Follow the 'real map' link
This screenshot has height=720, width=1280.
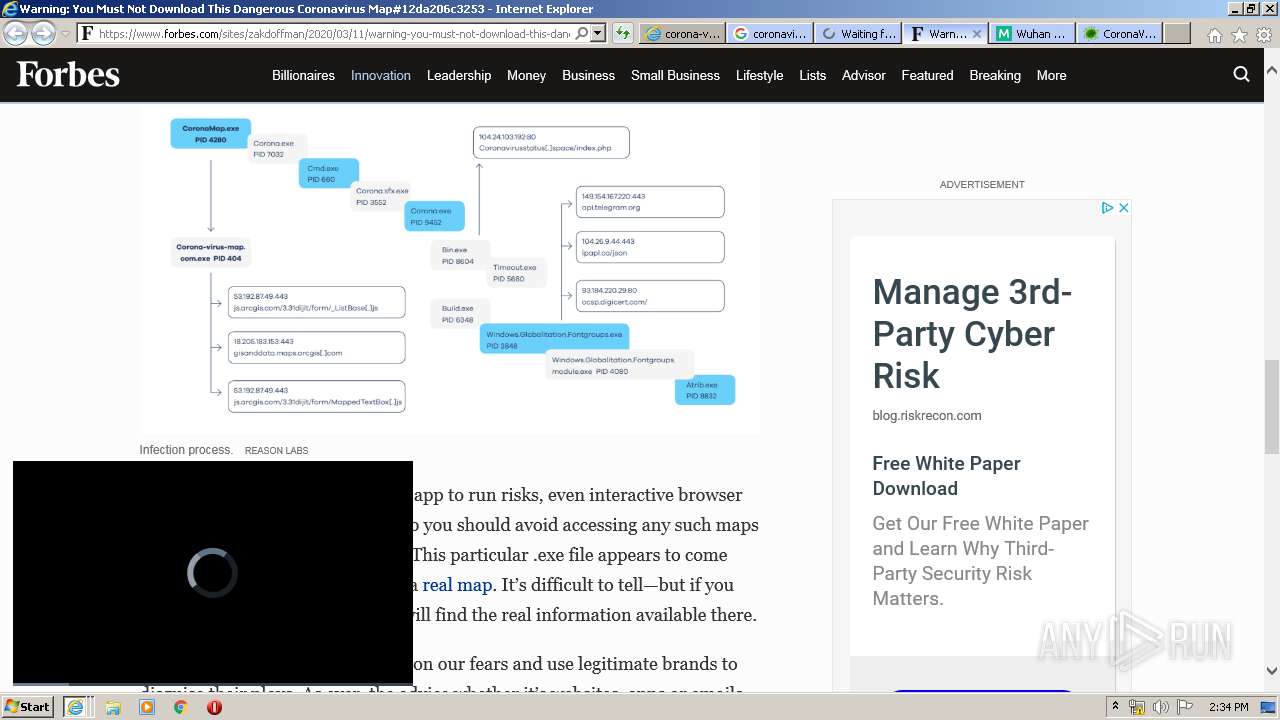click(x=457, y=585)
